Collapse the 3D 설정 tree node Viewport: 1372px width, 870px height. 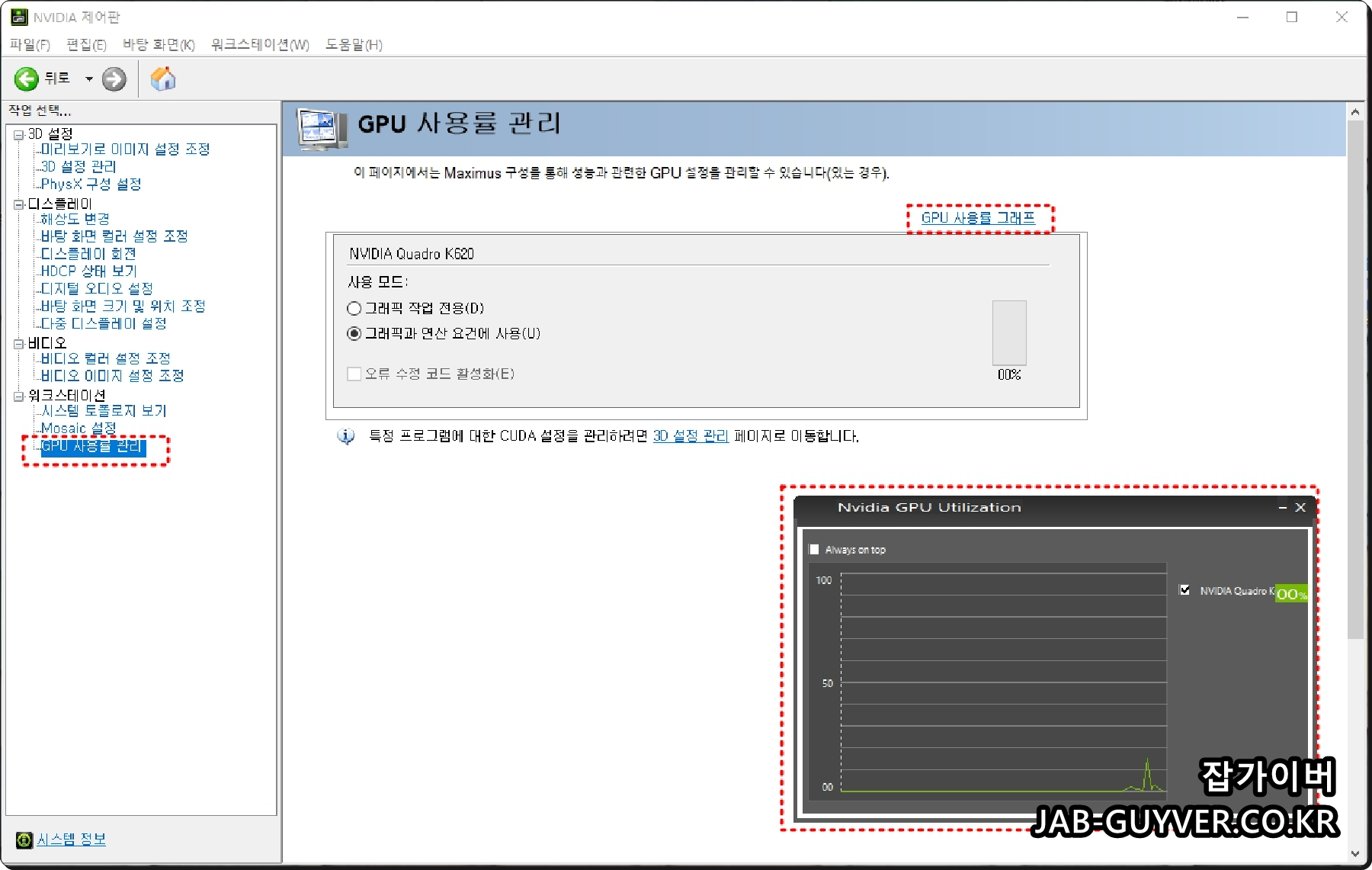click(x=19, y=135)
